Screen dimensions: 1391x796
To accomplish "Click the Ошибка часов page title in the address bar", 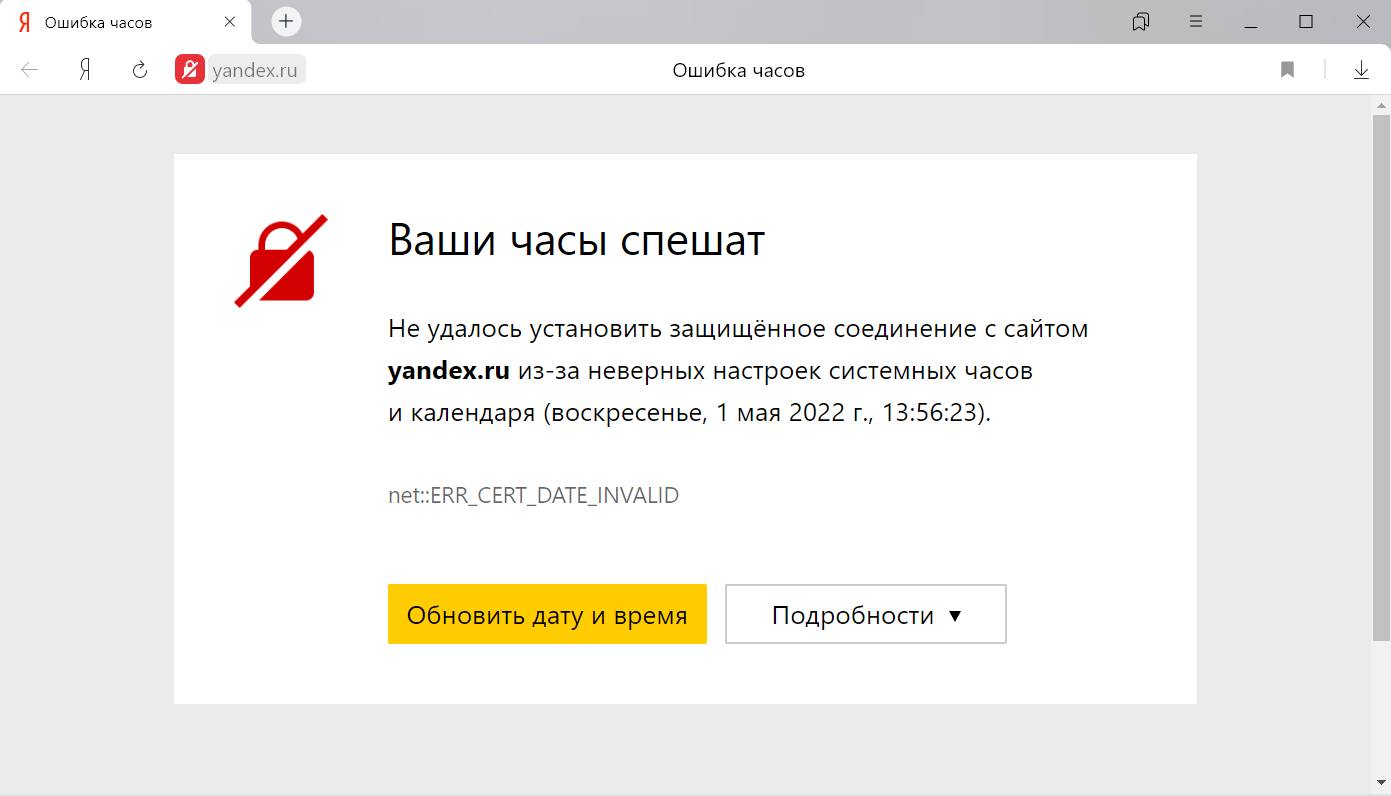I will point(739,70).
